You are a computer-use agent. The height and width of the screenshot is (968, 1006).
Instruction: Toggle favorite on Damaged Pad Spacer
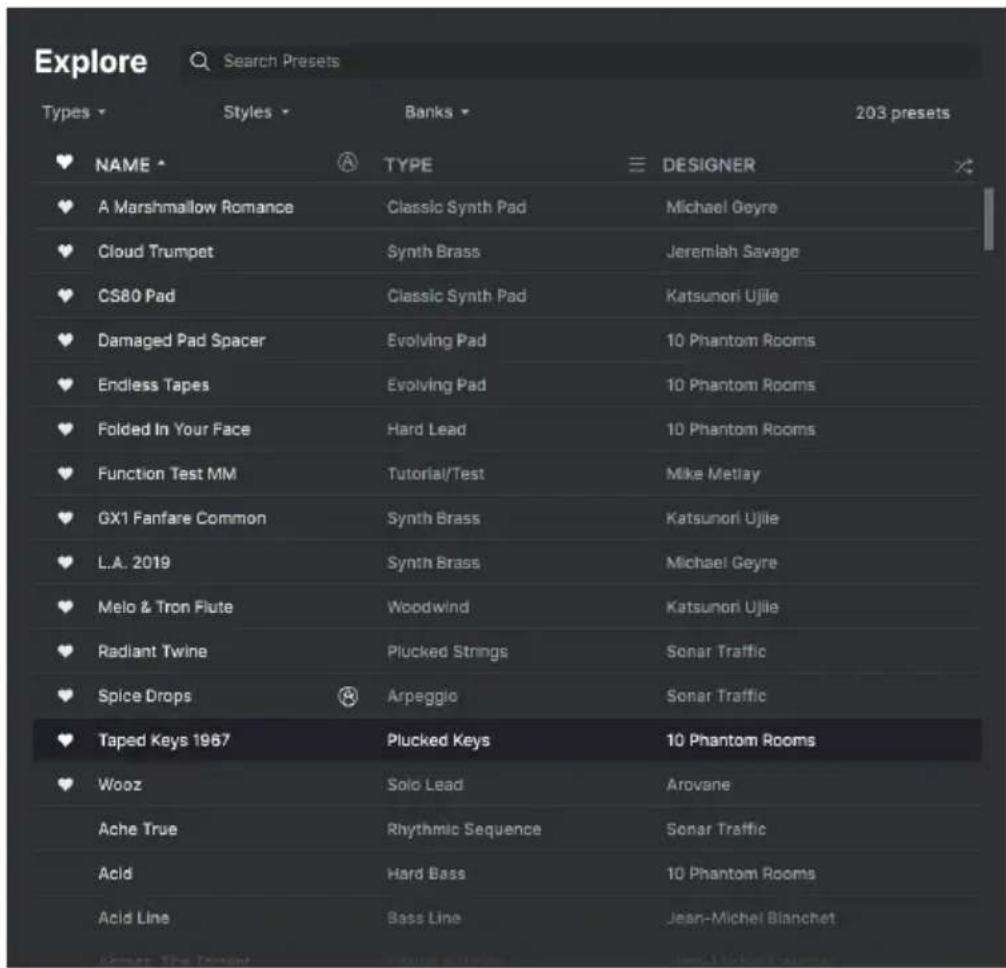coord(65,340)
